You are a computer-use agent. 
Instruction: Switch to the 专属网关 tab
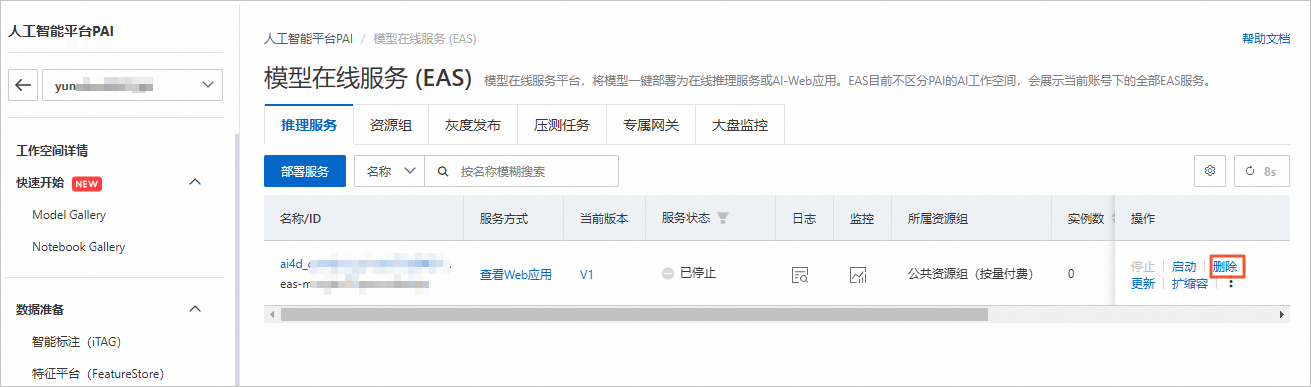pyautogui.click(x=650, y=126)
